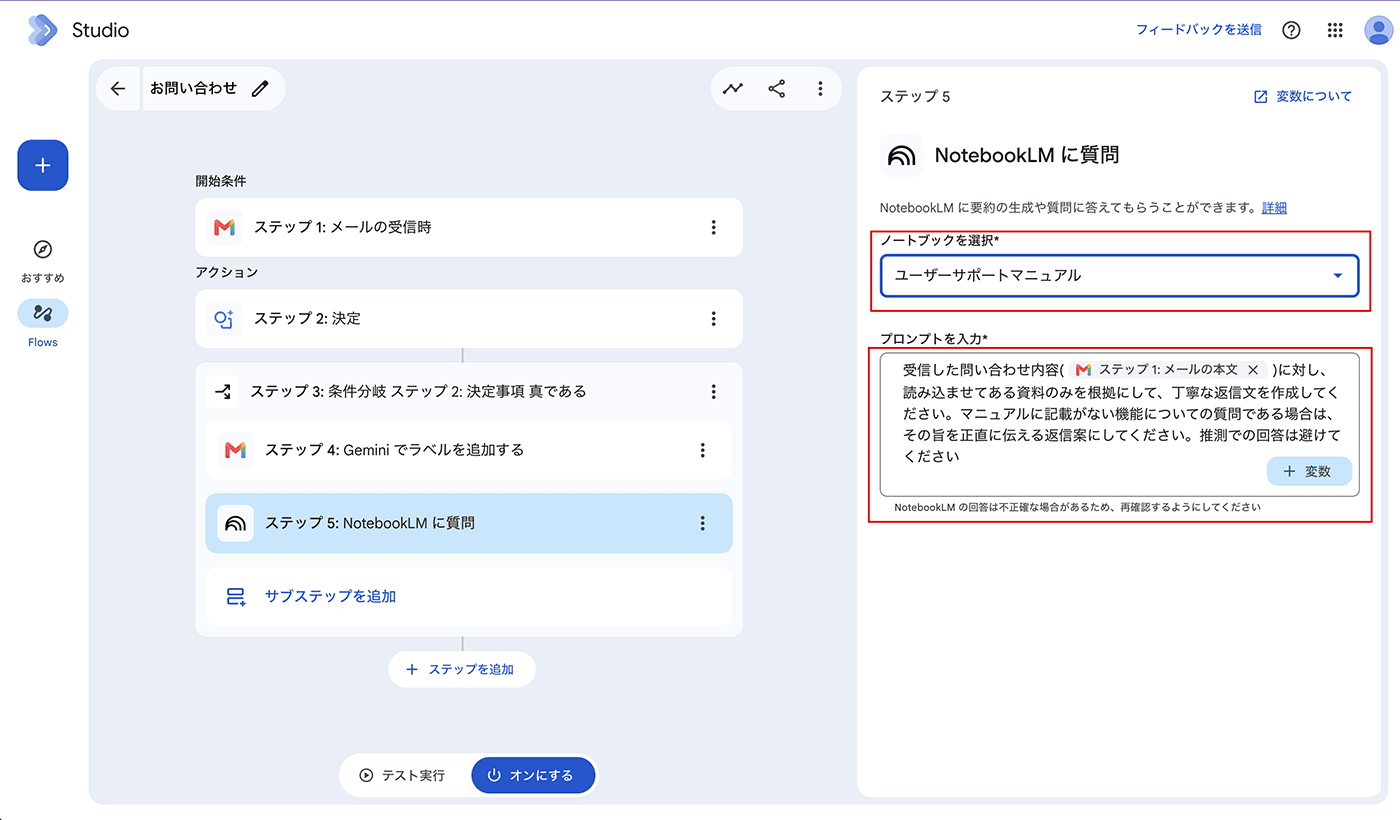Open the ノートブックを選択 dropdown
Viewport: 1400px width, 820px height.
point(1119,276)
